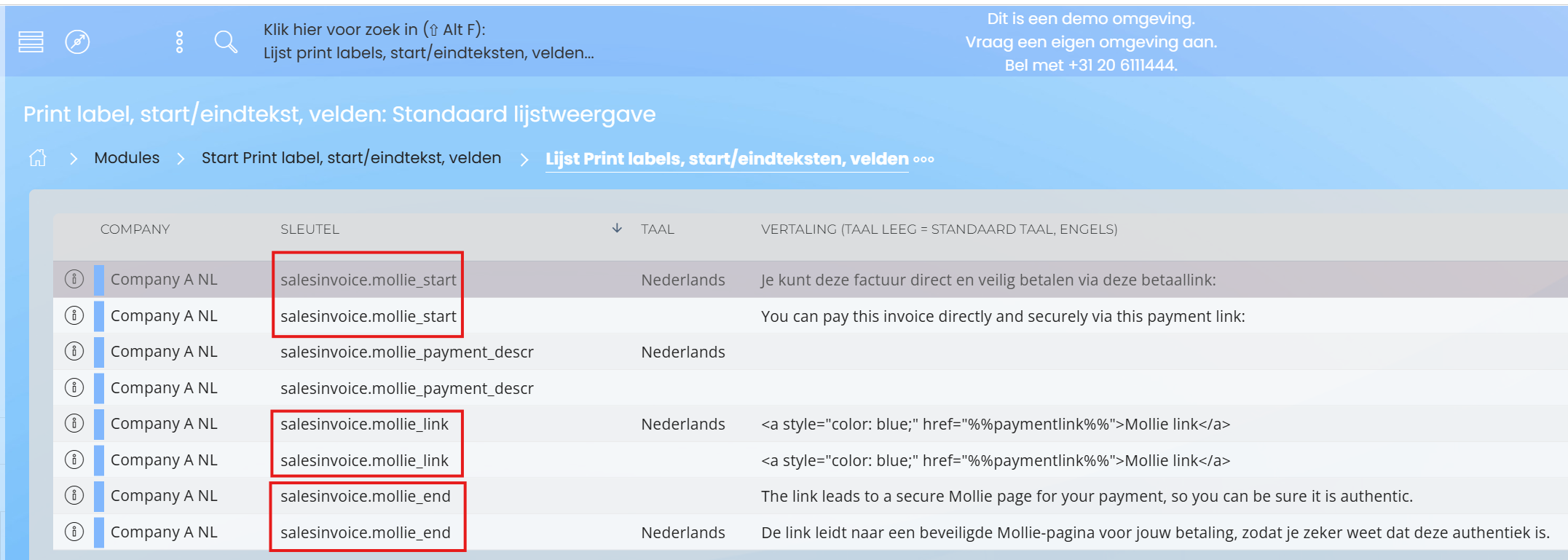Click Mollie link HTML translation without a language
The height and width of the screenshot is (560, 1568).
coord(996,460)
